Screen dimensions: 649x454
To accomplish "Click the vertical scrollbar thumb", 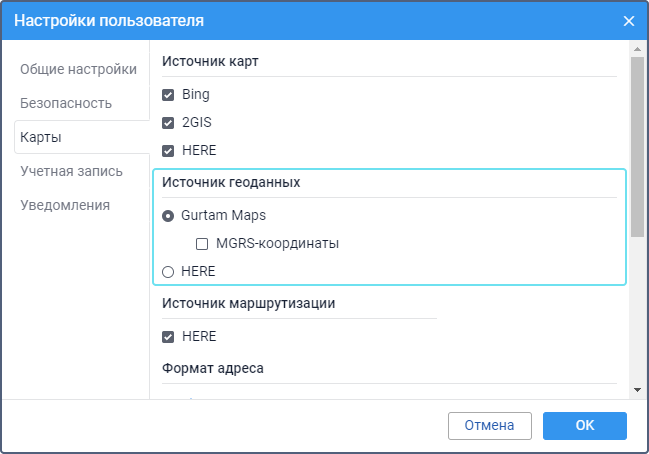I will coord(636,150).
